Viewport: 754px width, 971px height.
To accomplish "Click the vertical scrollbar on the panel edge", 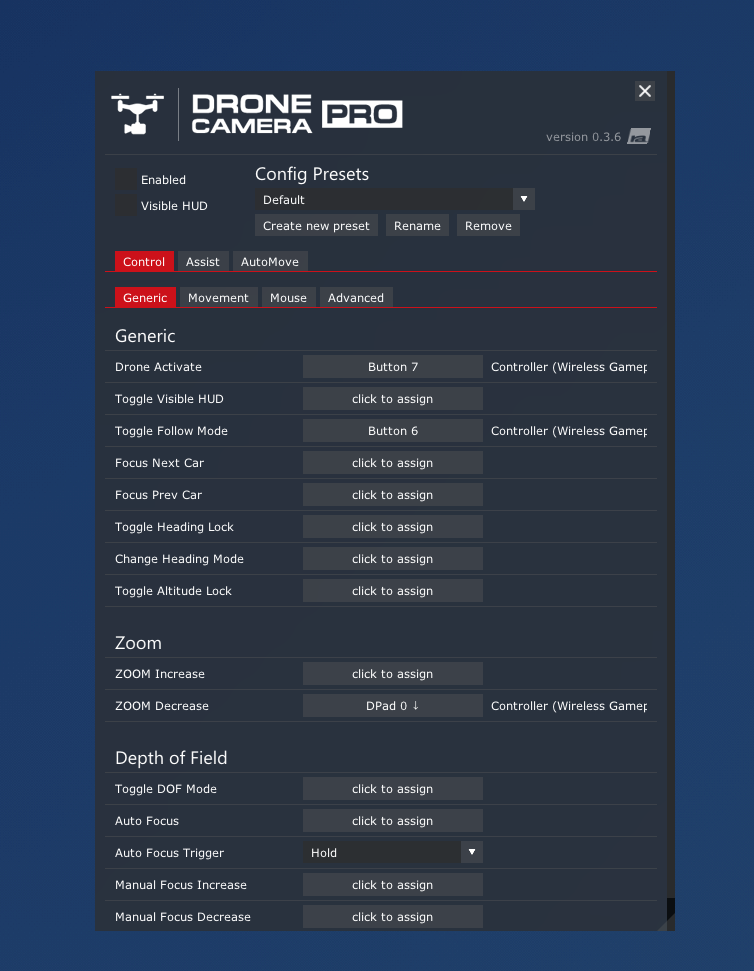I will [x=670, y=500].
